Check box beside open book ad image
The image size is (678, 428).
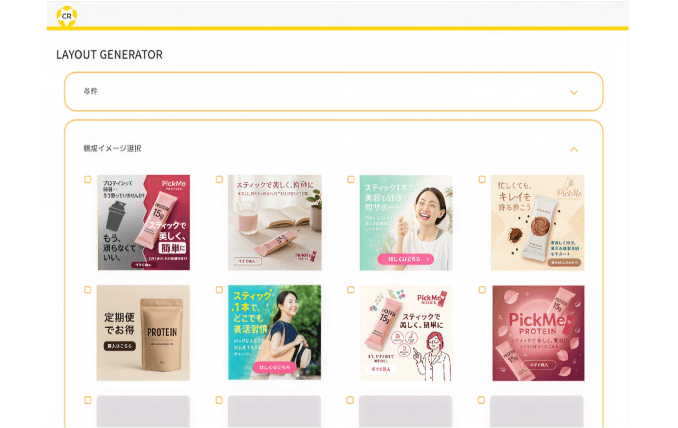pos(219,179)
